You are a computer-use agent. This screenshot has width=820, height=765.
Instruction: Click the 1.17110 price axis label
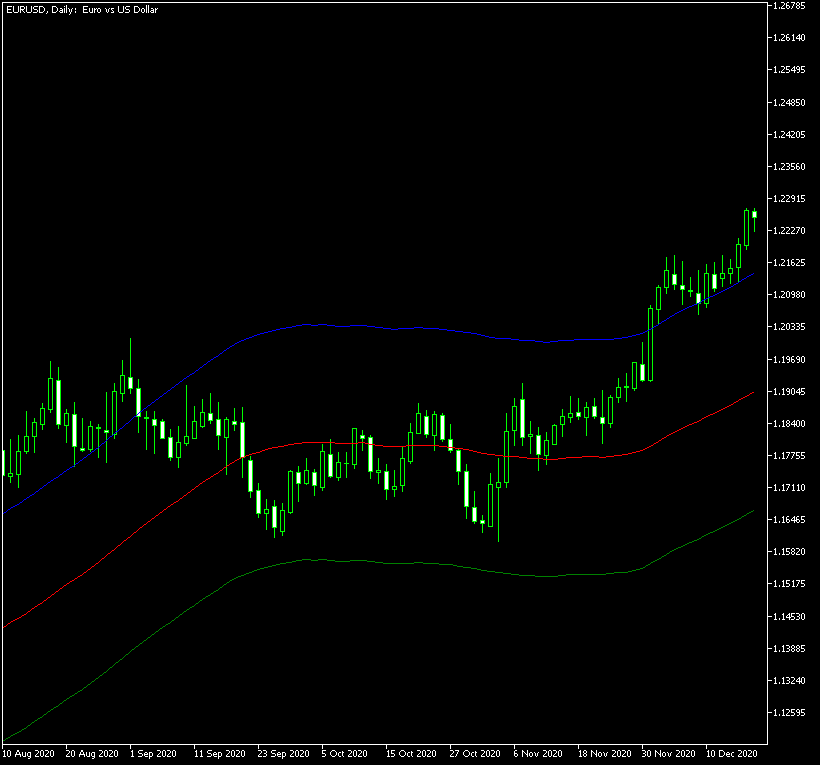tap(789, 488)
